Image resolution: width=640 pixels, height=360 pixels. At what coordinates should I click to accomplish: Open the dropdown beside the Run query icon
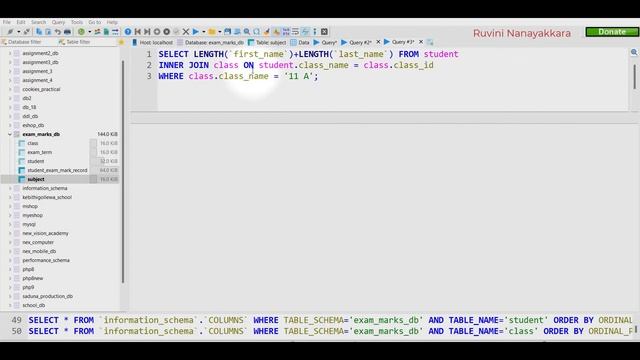(x=204, y=32)
